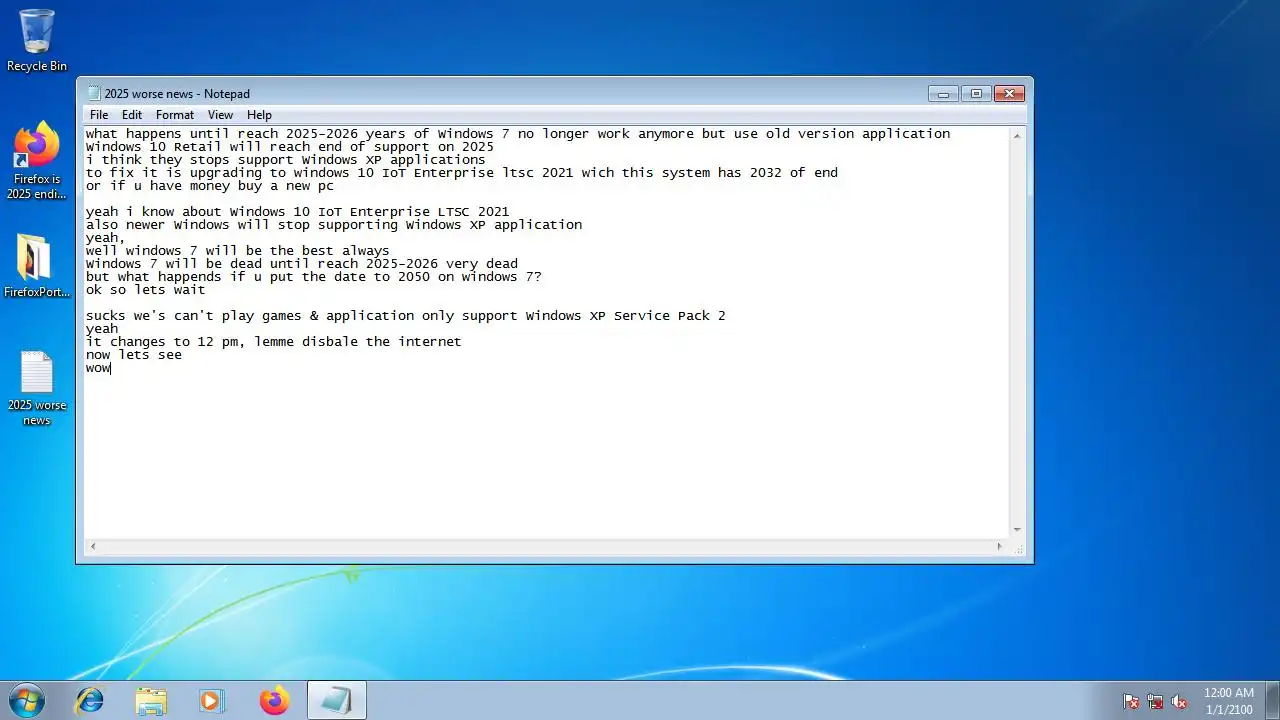Minimize the Notepad window
The height and width of the screenshot is (720, 1280).
coord(943,94)
